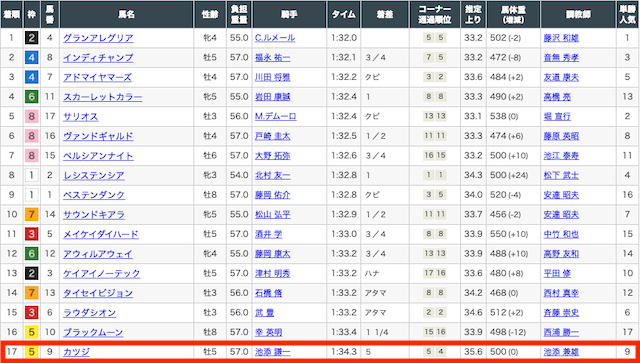Viewport: 640px width, 363px height.
Task: Open trainer link 高橋 亮
Action: coord(557,97)
